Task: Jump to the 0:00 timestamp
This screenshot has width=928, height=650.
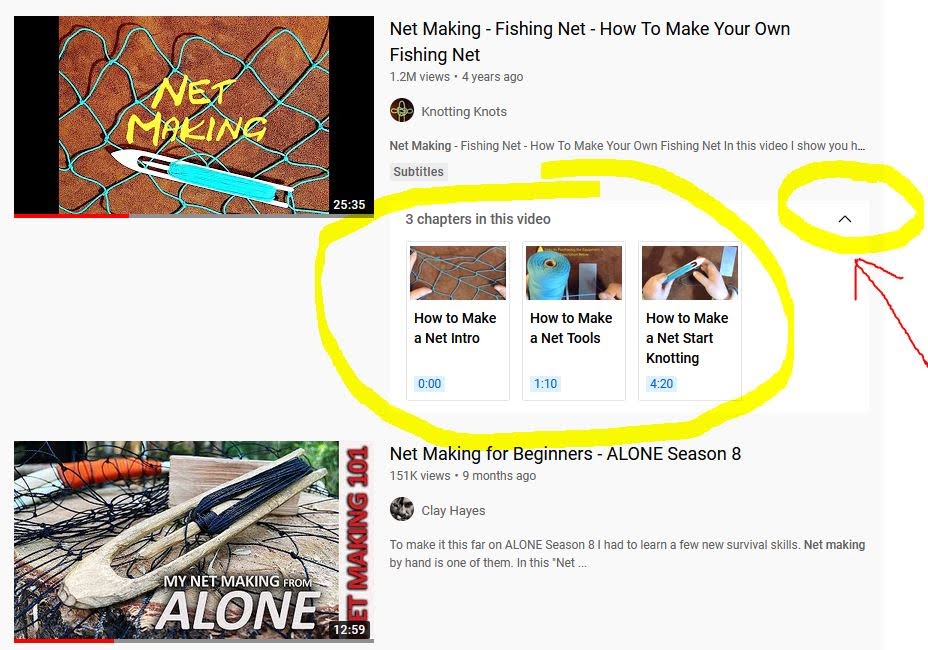Action: click(x=429, y=384)
